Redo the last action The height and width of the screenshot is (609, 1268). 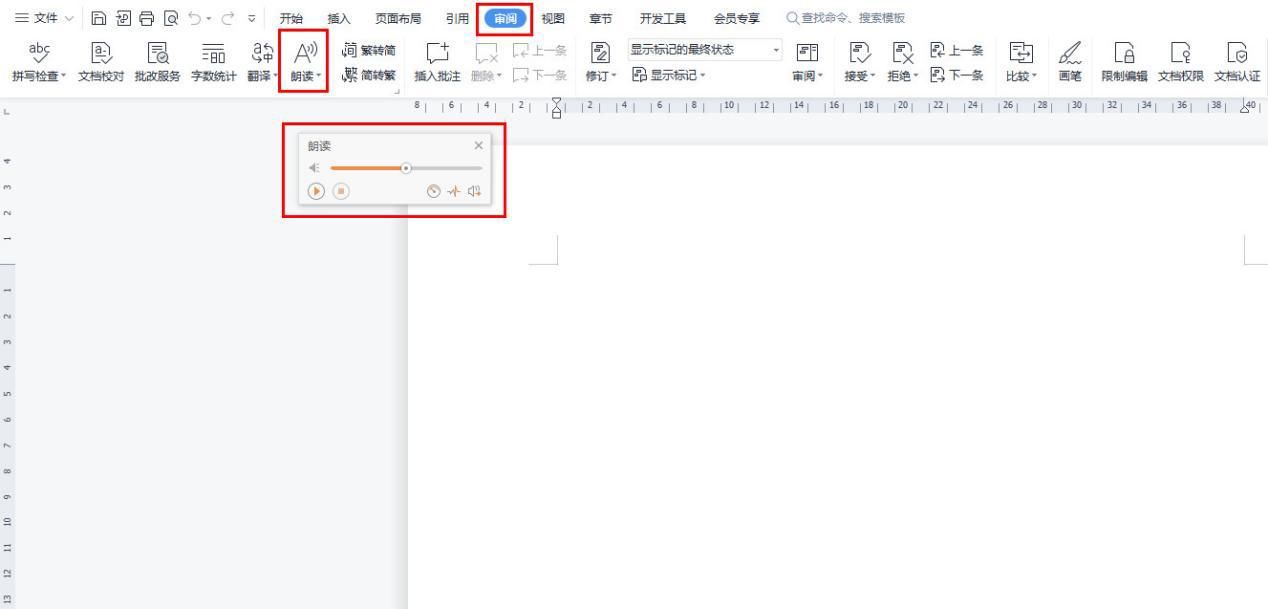[229, 18]
